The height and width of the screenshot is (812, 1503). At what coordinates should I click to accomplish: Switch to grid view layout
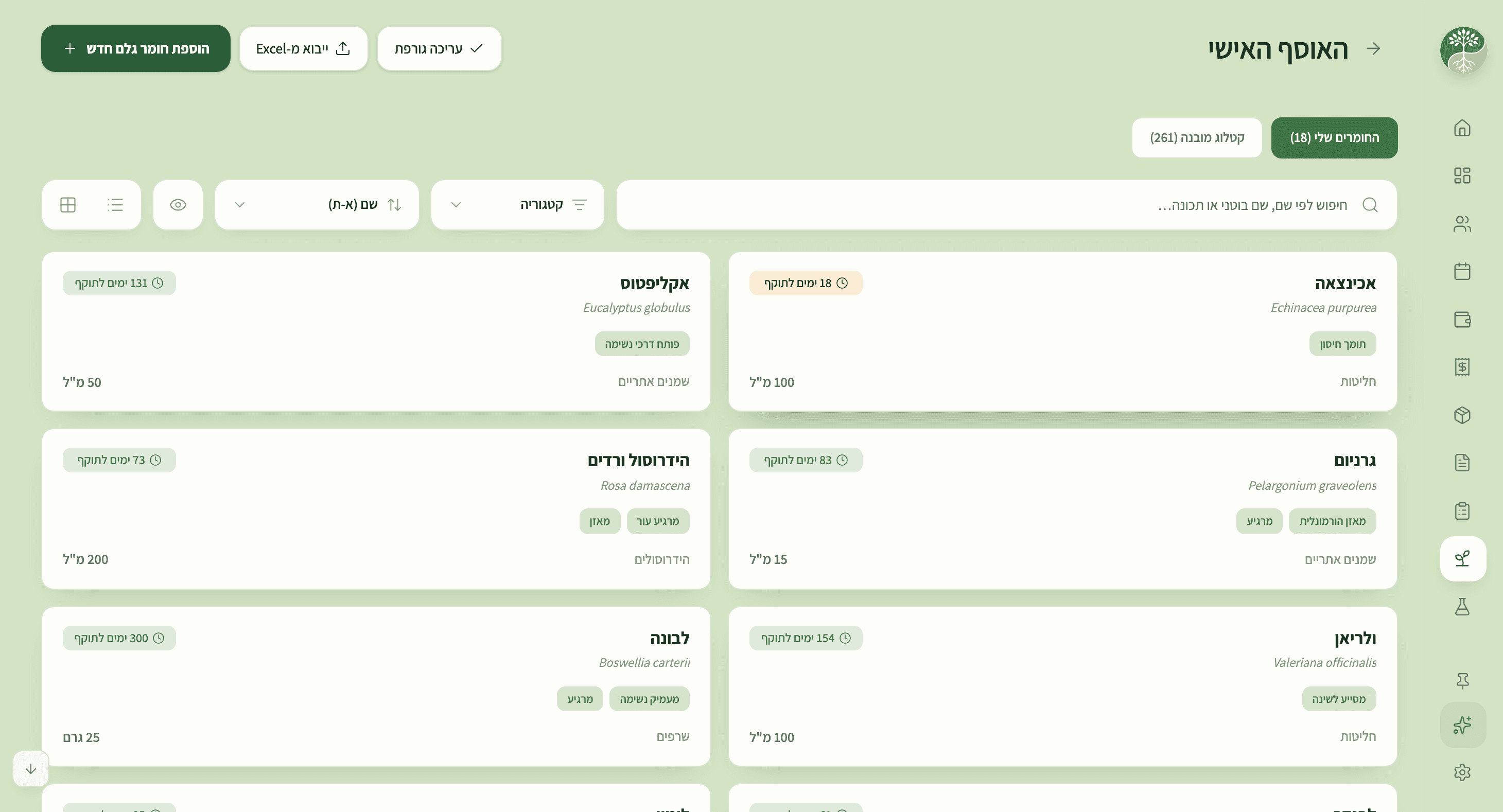68,205
